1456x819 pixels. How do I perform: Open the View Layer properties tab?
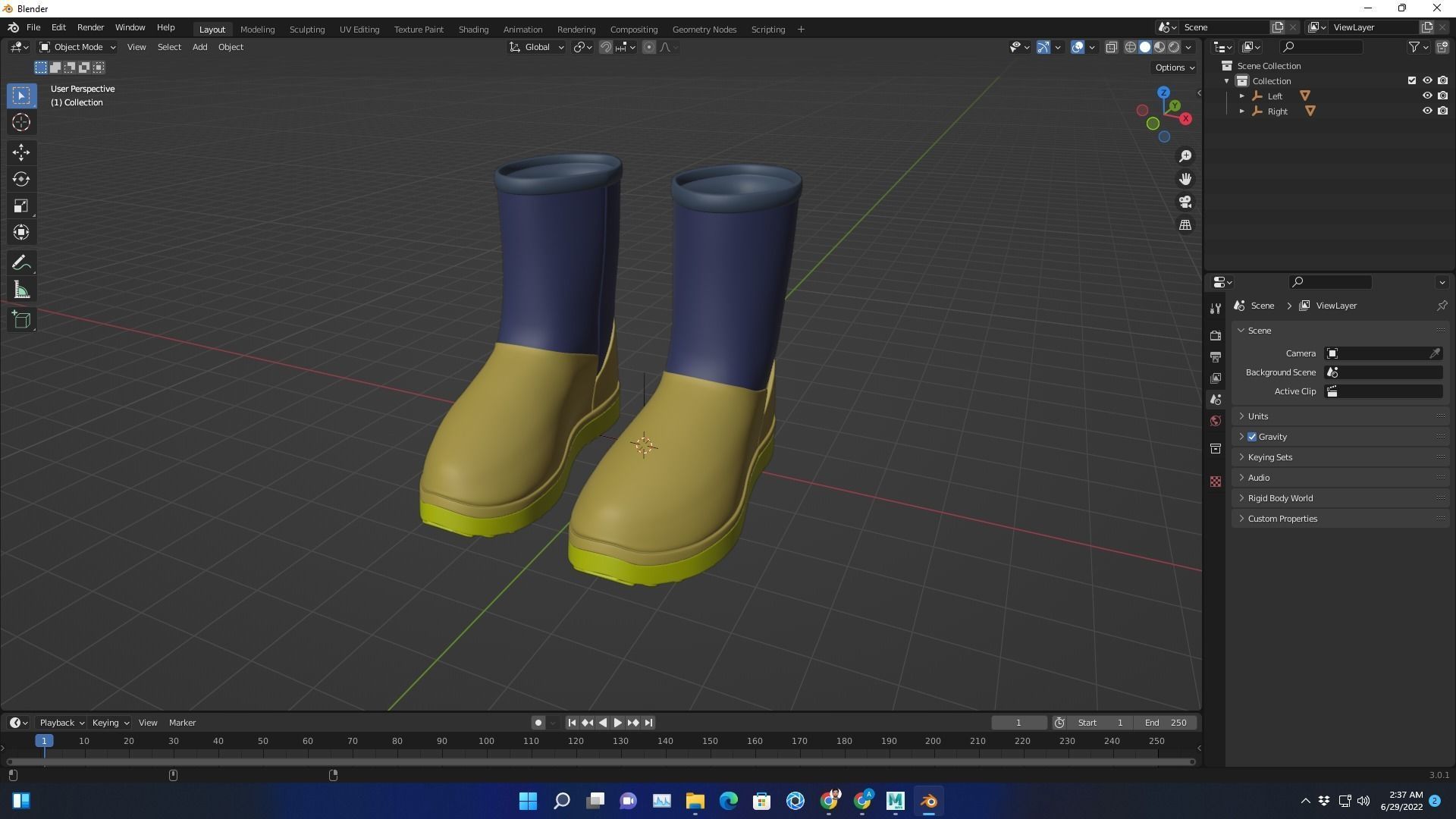(1216, 378)
